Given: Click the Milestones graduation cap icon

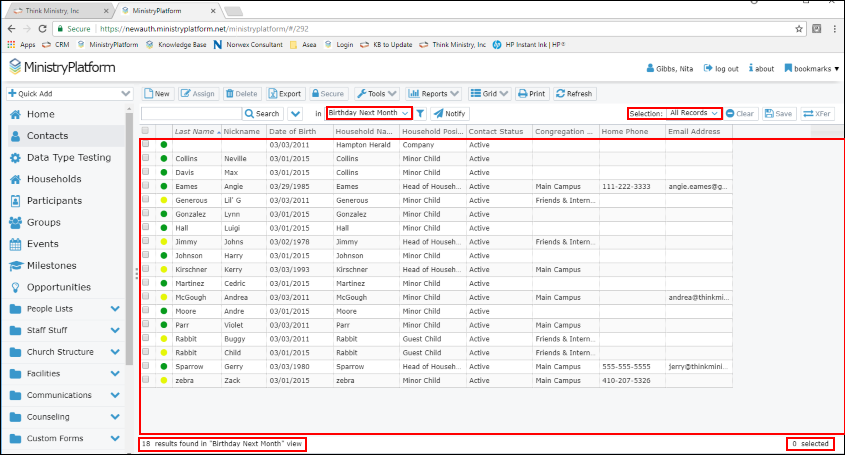Looking at the screenshot, I should 16,266.
